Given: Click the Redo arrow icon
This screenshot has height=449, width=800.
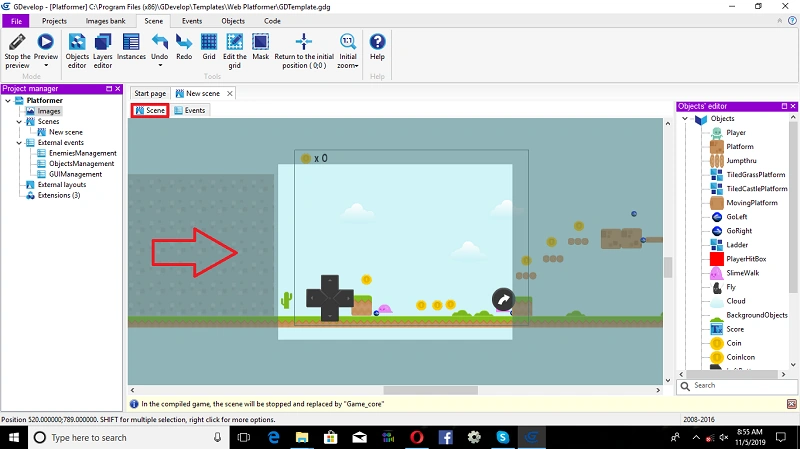Looking at the screenshot, I should (184, 42).
